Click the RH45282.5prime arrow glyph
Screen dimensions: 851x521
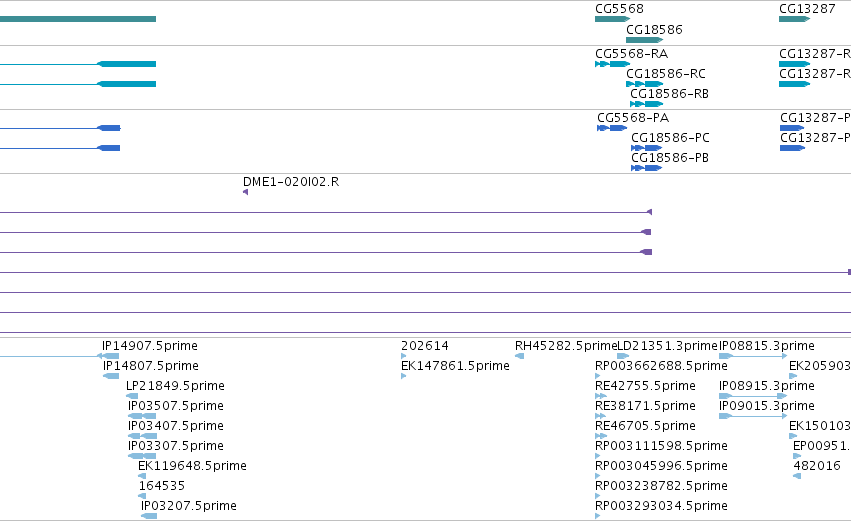click(x=519, y=356)
